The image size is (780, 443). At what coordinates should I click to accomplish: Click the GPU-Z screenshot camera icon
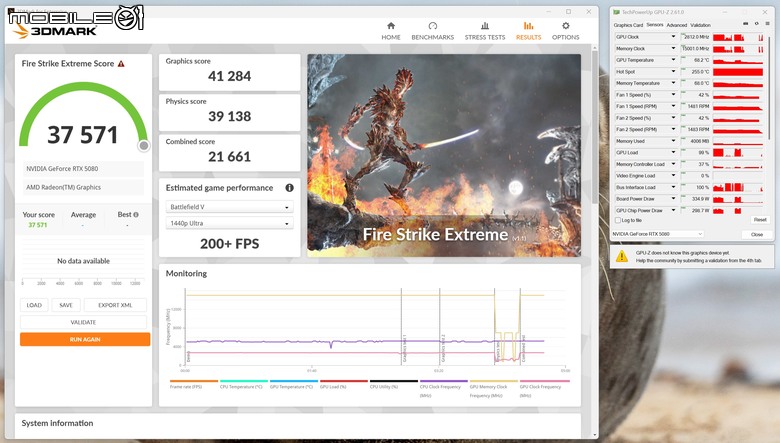tap(745, 23)
